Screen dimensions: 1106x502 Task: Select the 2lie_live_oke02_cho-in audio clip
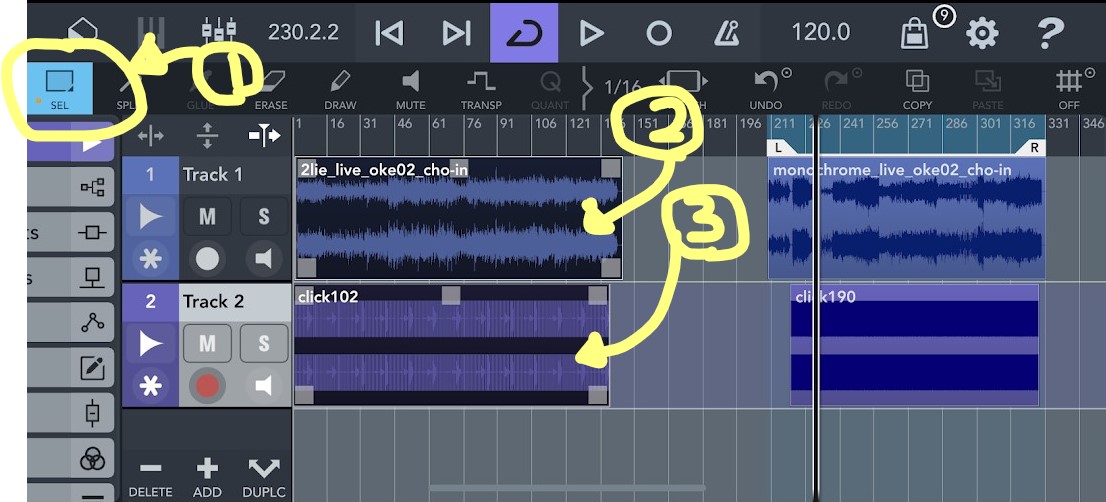458,219
